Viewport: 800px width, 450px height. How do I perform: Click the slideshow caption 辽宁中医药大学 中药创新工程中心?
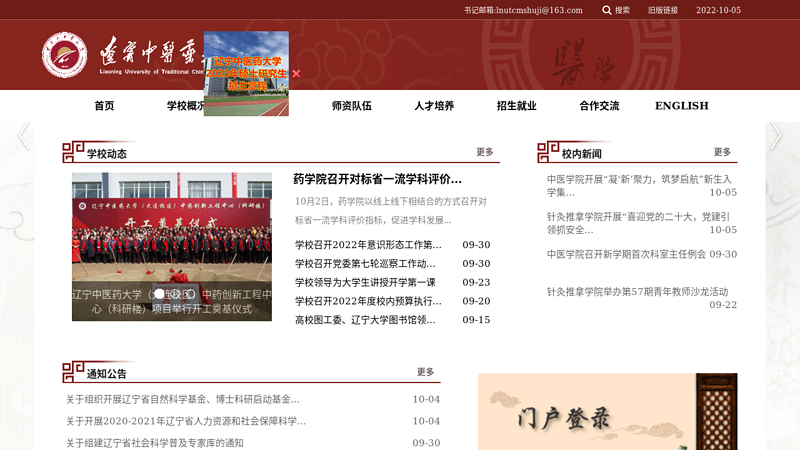click(x=171, y=302)
